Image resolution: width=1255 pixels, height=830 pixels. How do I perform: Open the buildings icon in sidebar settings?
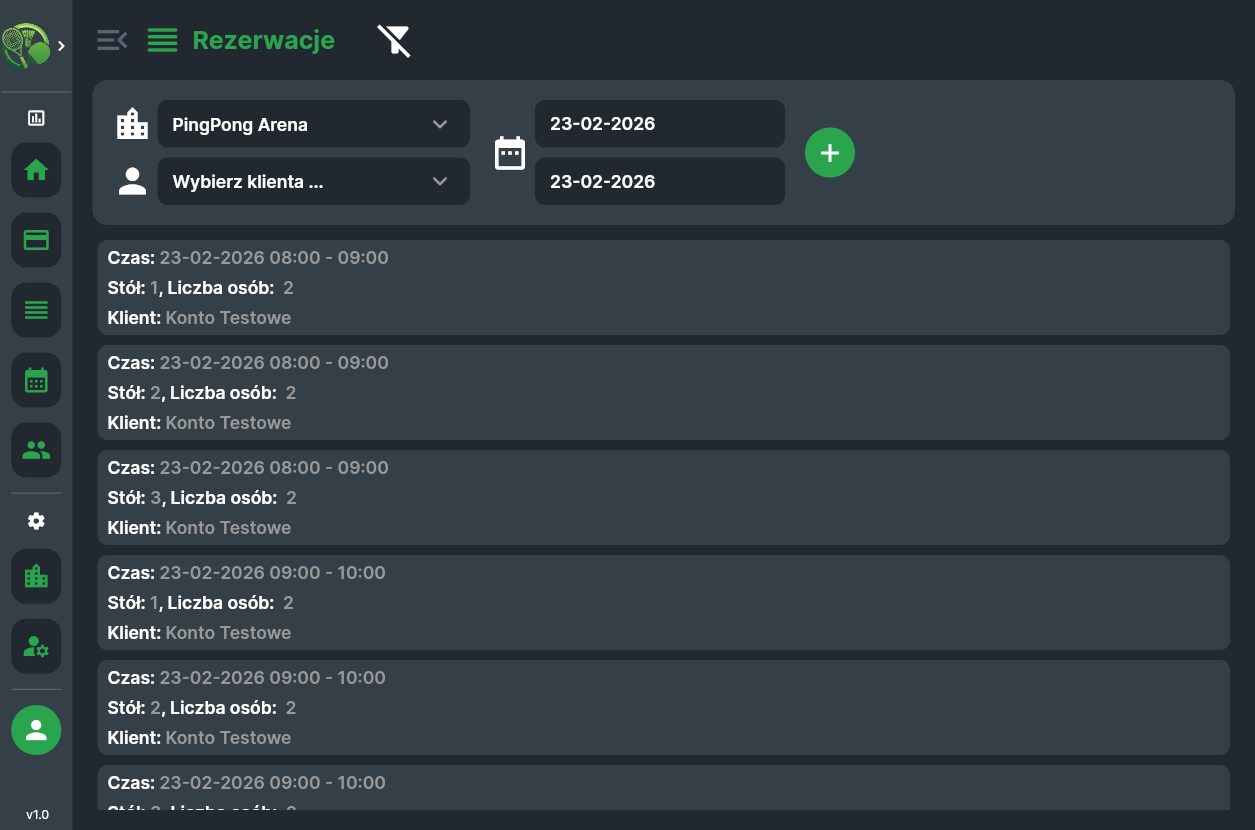tap(36, 576)
